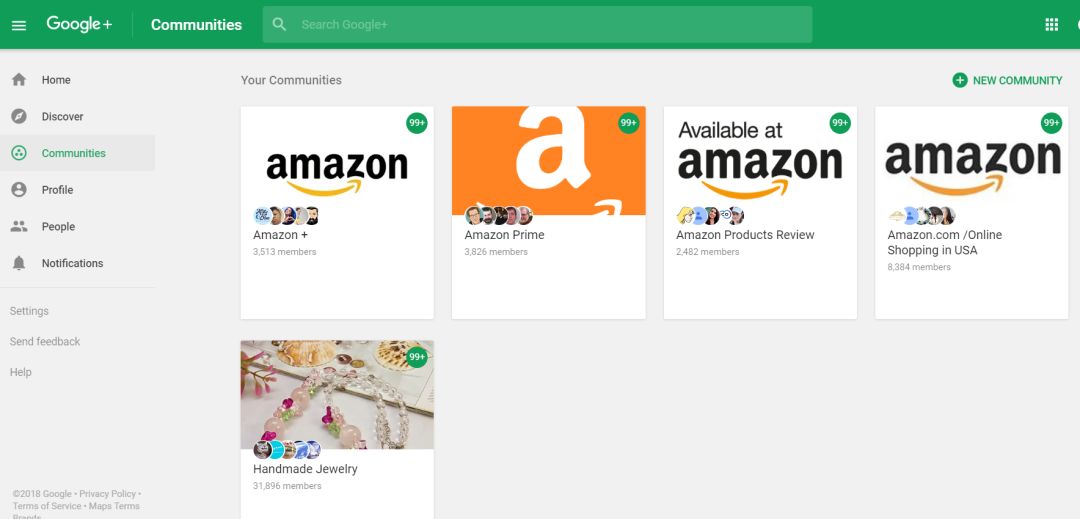This screenshot has height=519, width=1080.
Task: Click NEW COMMUNITY button text
Action: (1017, 81)
